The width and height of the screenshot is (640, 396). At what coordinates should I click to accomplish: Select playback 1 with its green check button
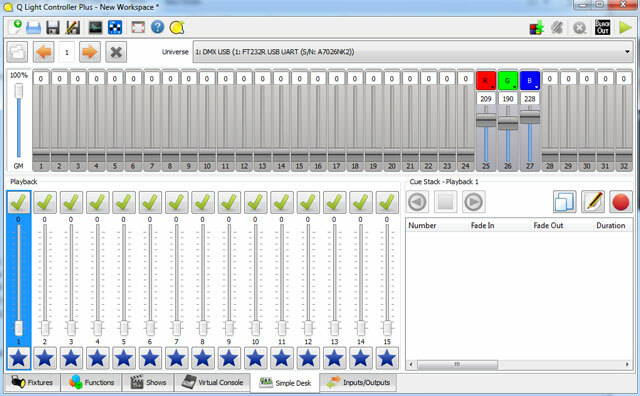pos(18,202)
